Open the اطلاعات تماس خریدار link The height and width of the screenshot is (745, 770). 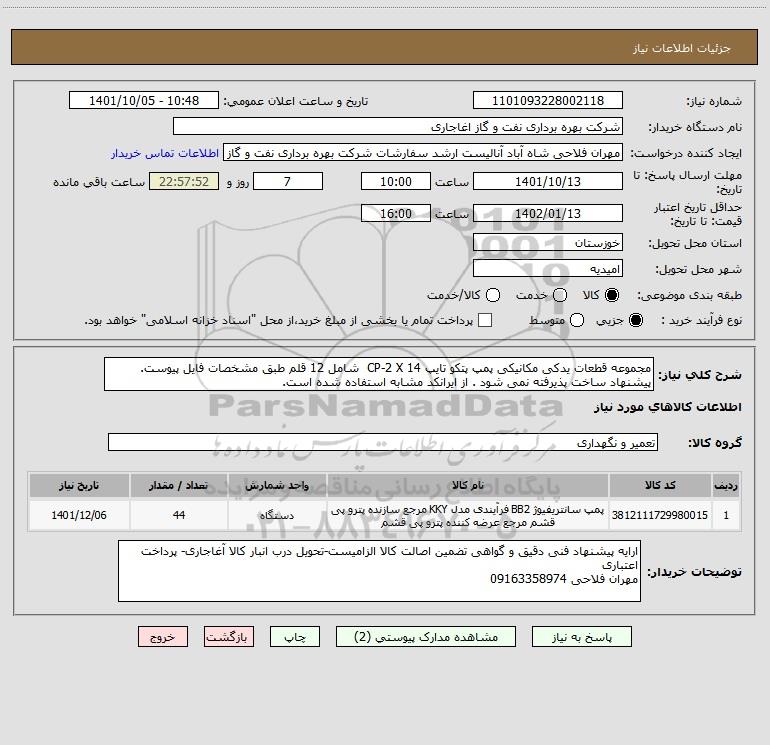point(165,153)
